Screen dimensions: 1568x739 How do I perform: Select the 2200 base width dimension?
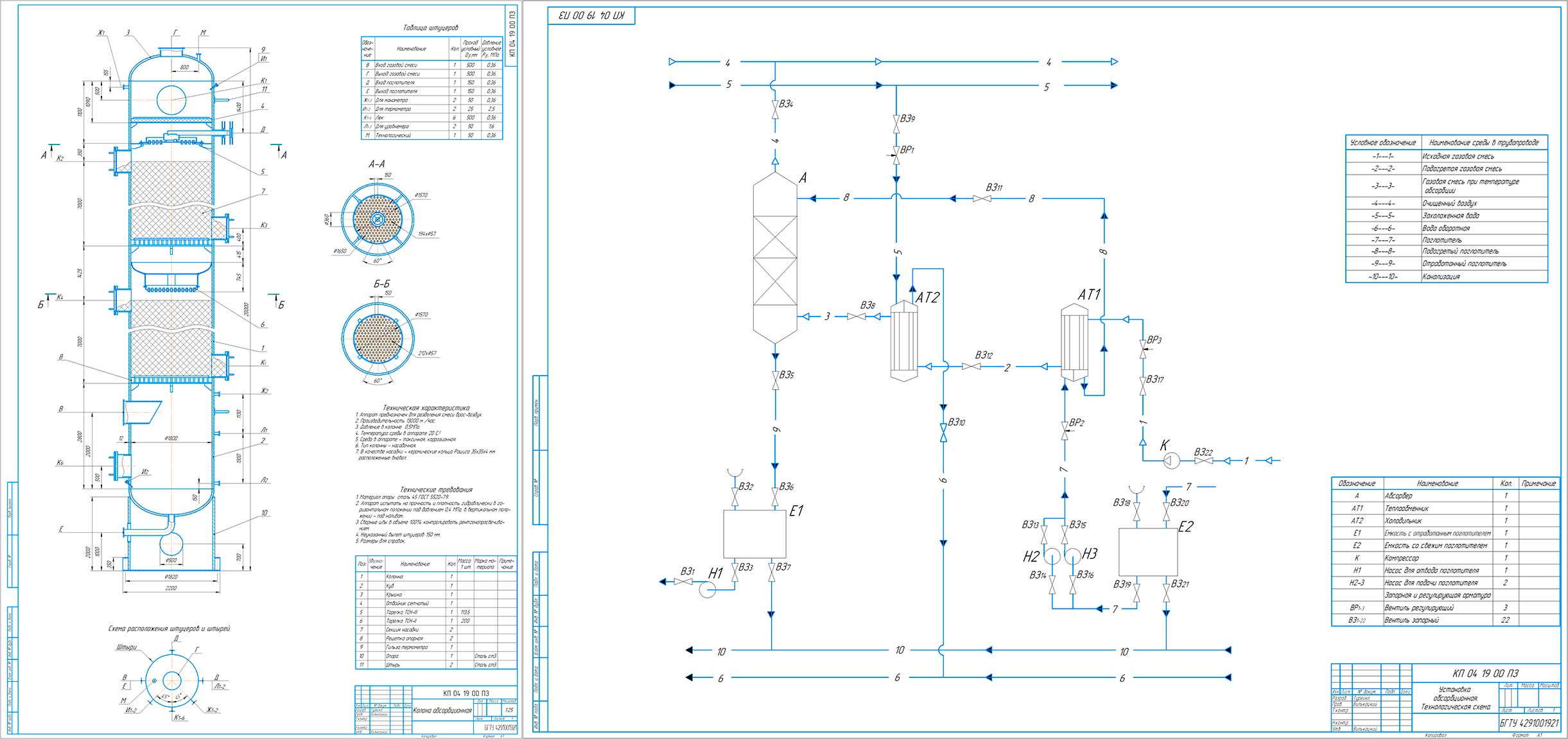[171, 587]
